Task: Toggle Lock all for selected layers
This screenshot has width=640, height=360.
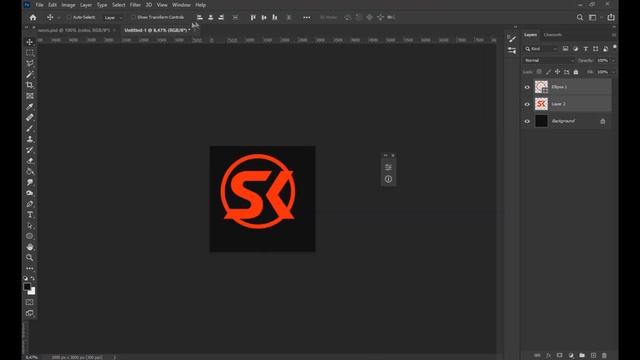Action: tap(576, 72)
